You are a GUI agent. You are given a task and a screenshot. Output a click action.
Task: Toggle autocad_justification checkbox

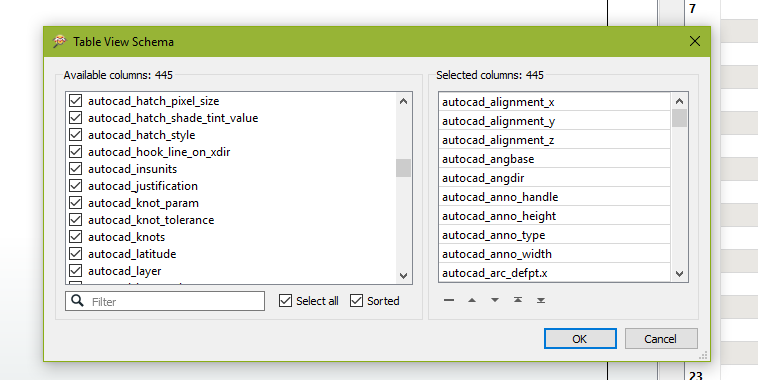(x=75, y=186)
